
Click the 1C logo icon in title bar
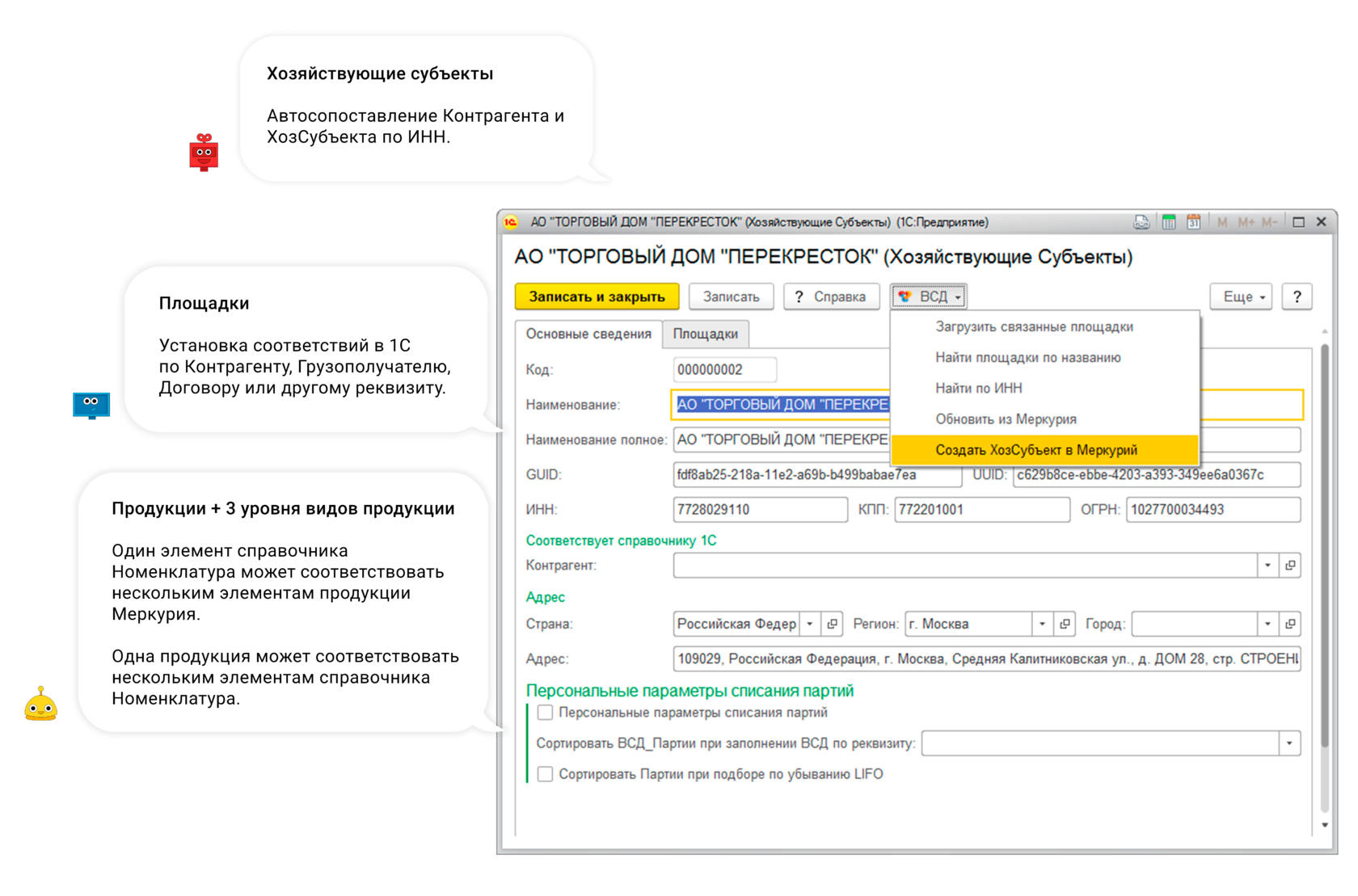point(511,222)
